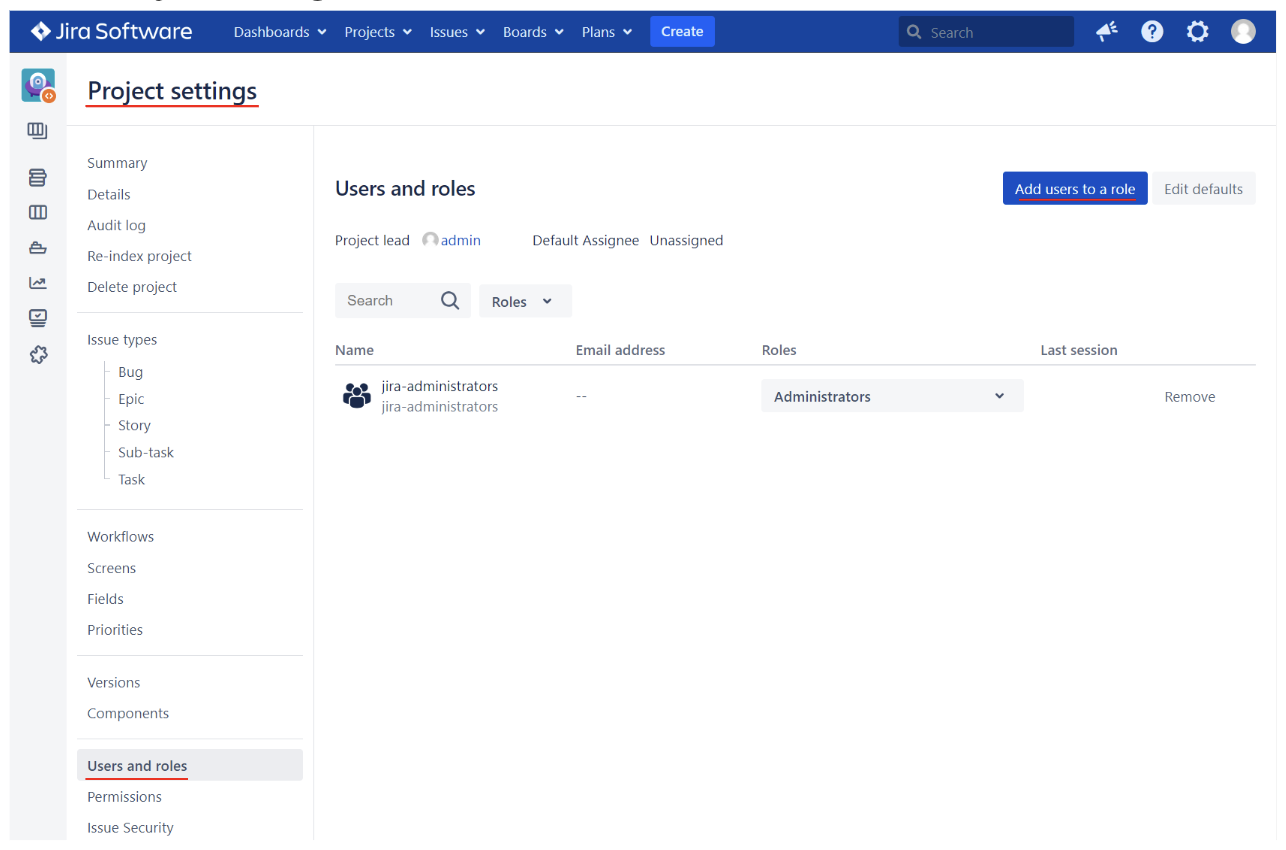Open the Components settings
Image resolution: width=1286 pixels, height=850 pixels.
click(128, 714)
